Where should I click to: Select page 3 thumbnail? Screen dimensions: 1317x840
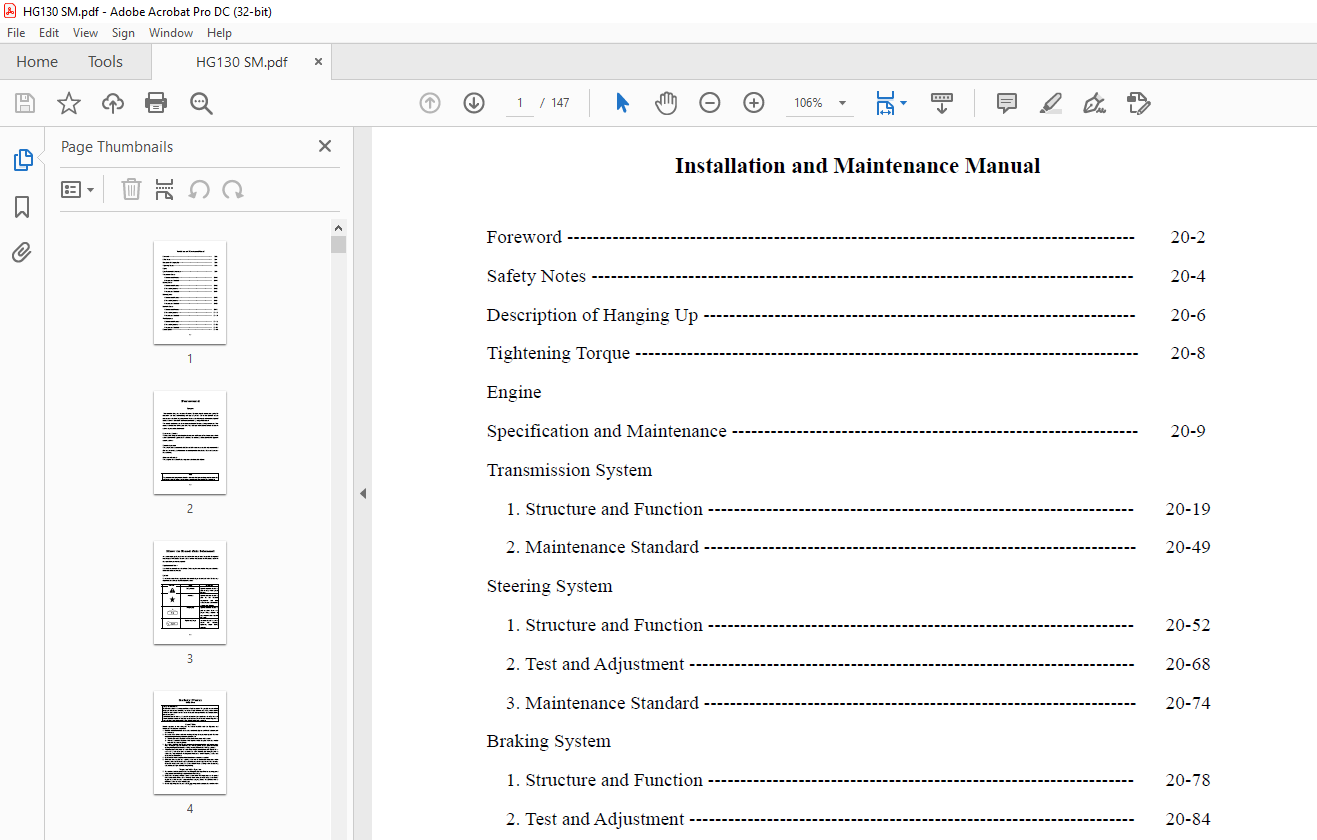(x=190, y=592)
